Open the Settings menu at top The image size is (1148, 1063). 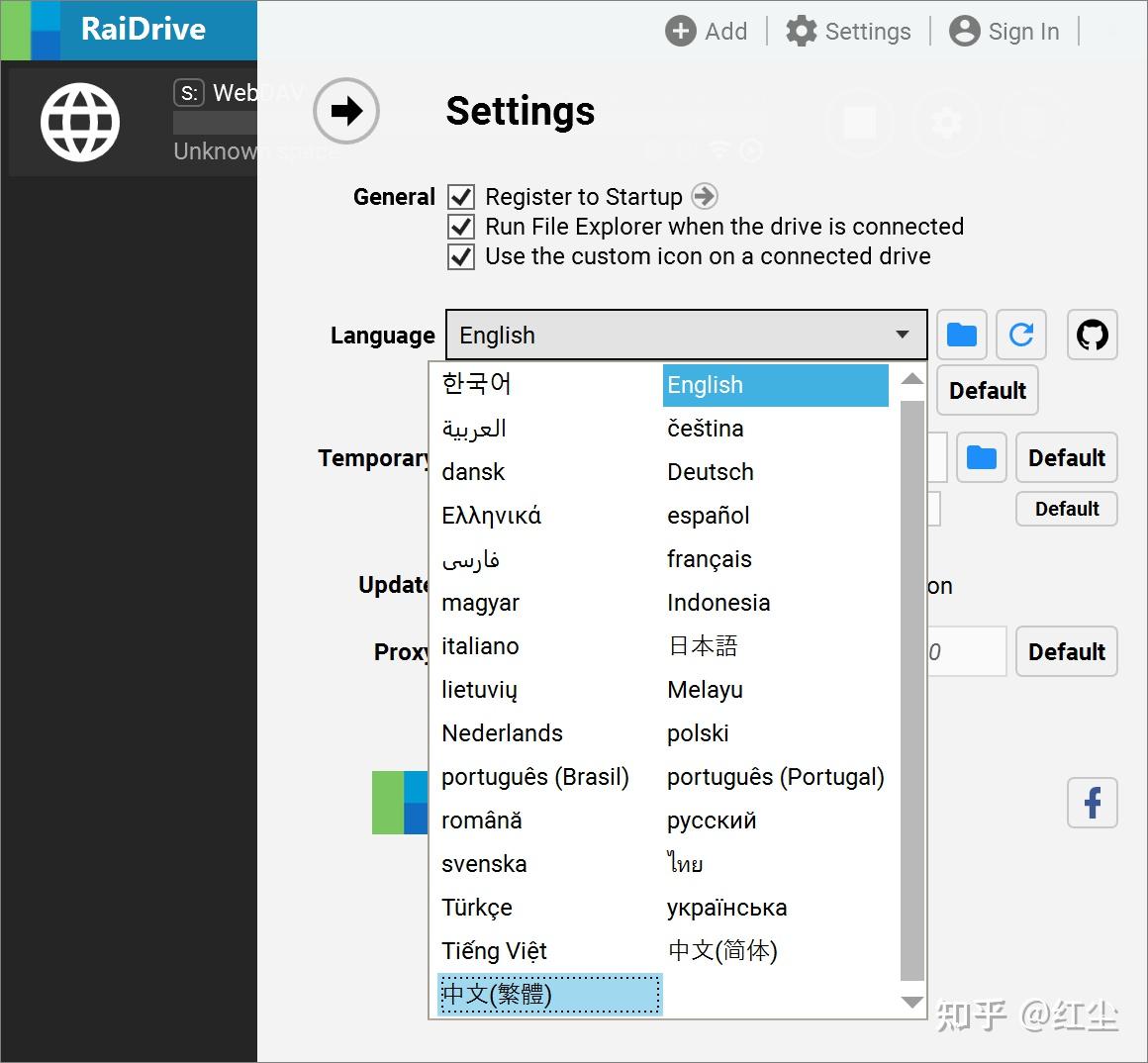click(x=848, y=31)
